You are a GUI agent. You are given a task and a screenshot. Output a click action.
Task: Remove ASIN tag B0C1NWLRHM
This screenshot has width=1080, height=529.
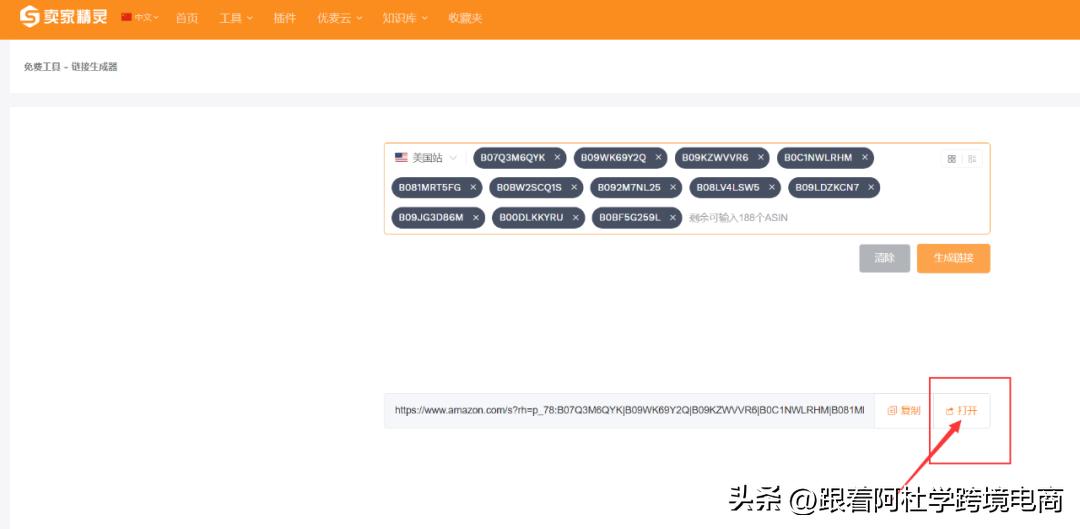(x=864, y=158)
